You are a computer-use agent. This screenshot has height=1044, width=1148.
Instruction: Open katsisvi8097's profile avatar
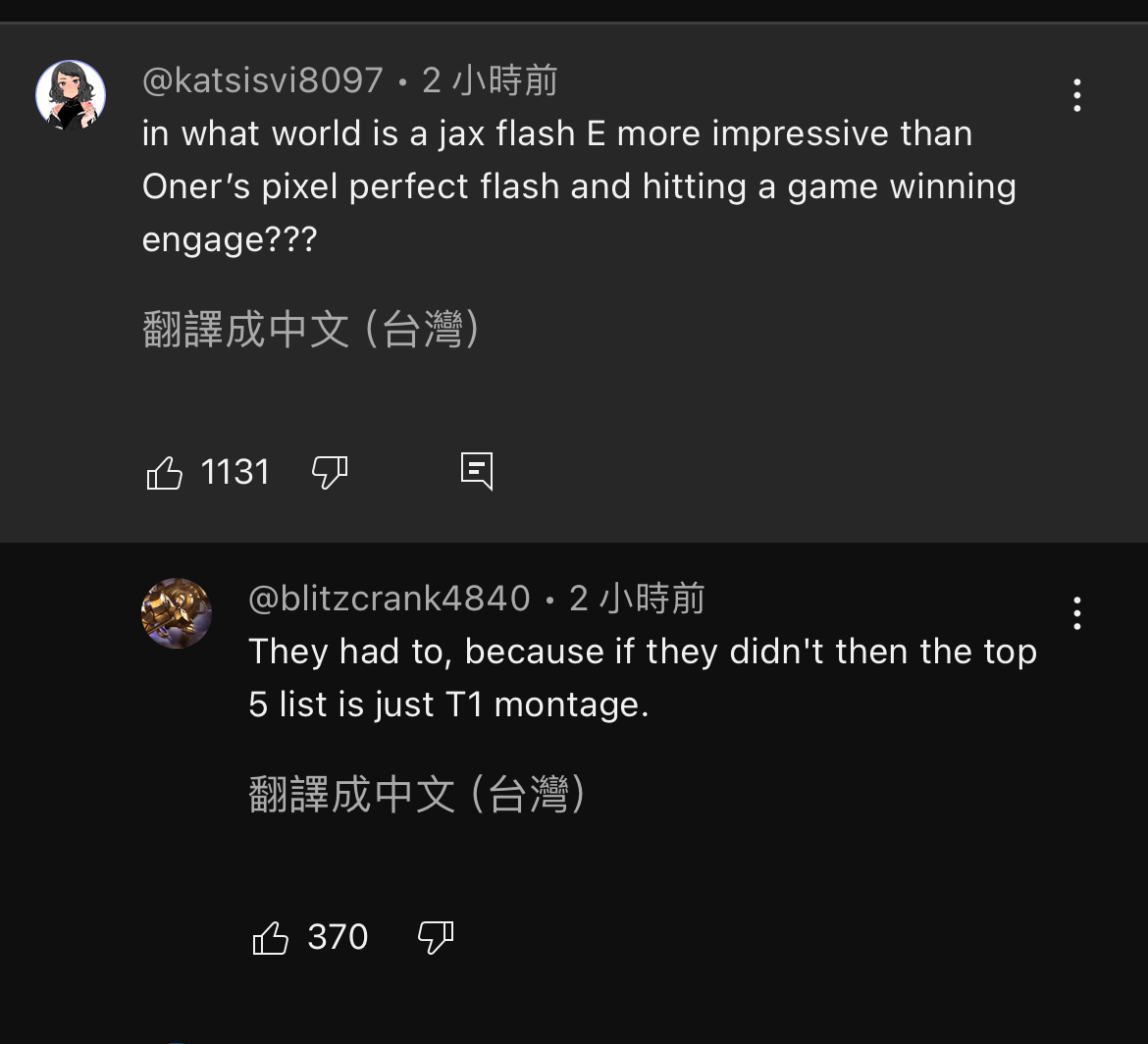pos(71,95)
